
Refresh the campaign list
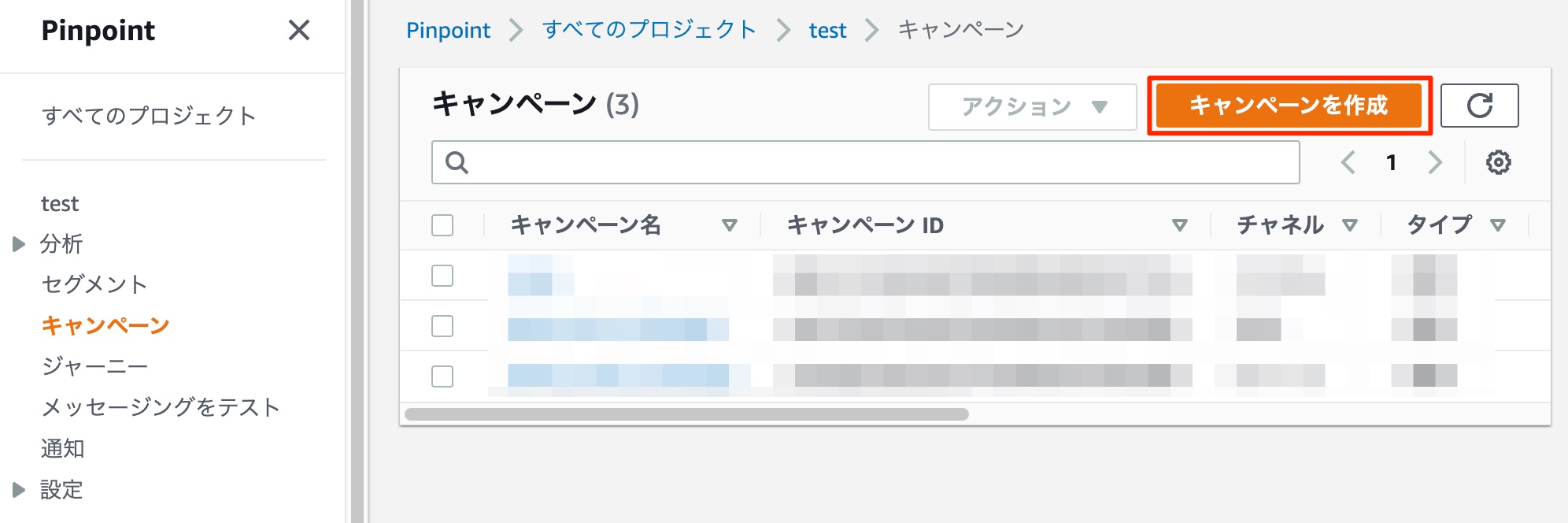tap(1480, 105)
